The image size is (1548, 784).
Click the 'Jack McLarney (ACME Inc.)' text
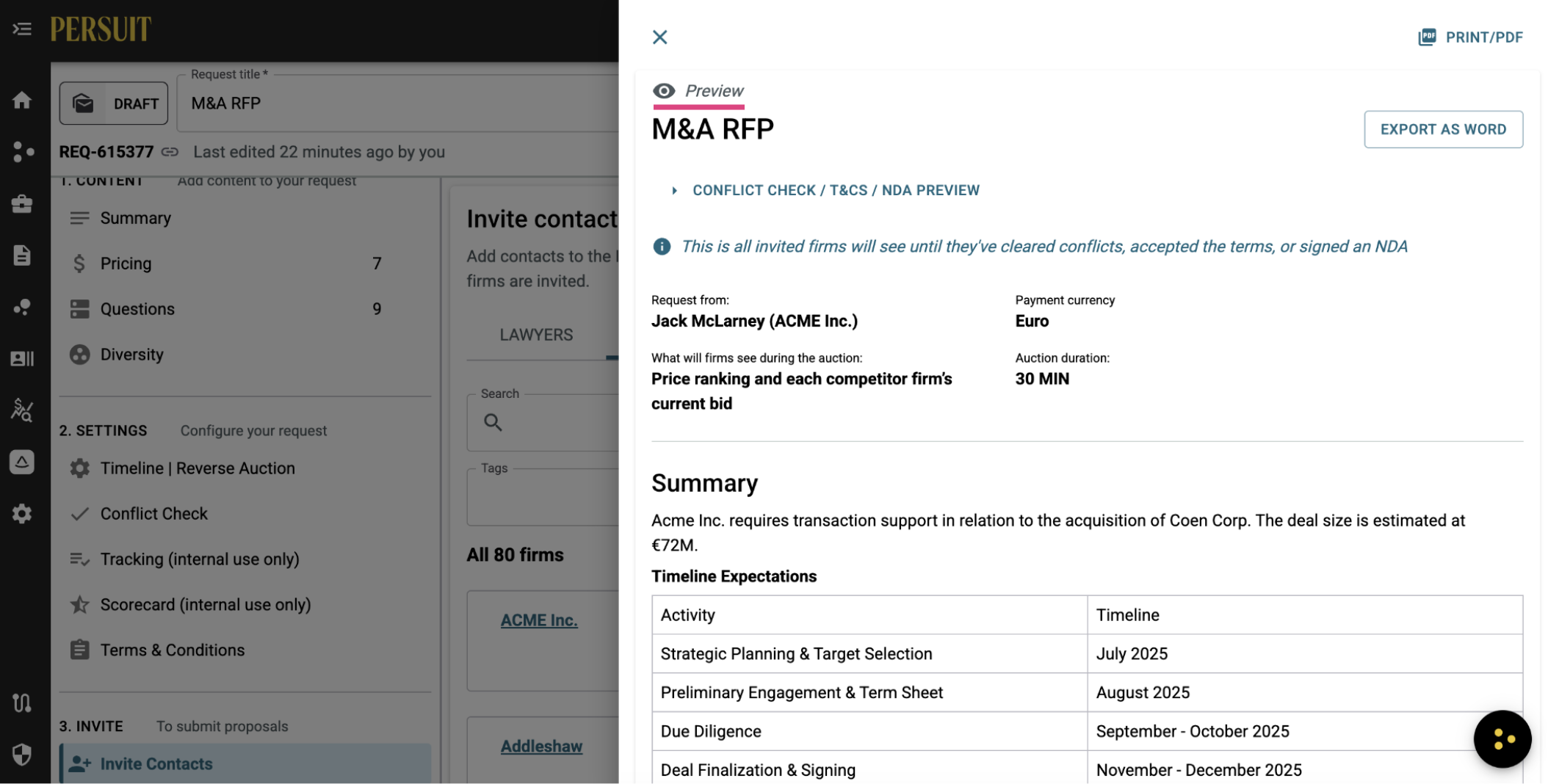pos(754,321)
